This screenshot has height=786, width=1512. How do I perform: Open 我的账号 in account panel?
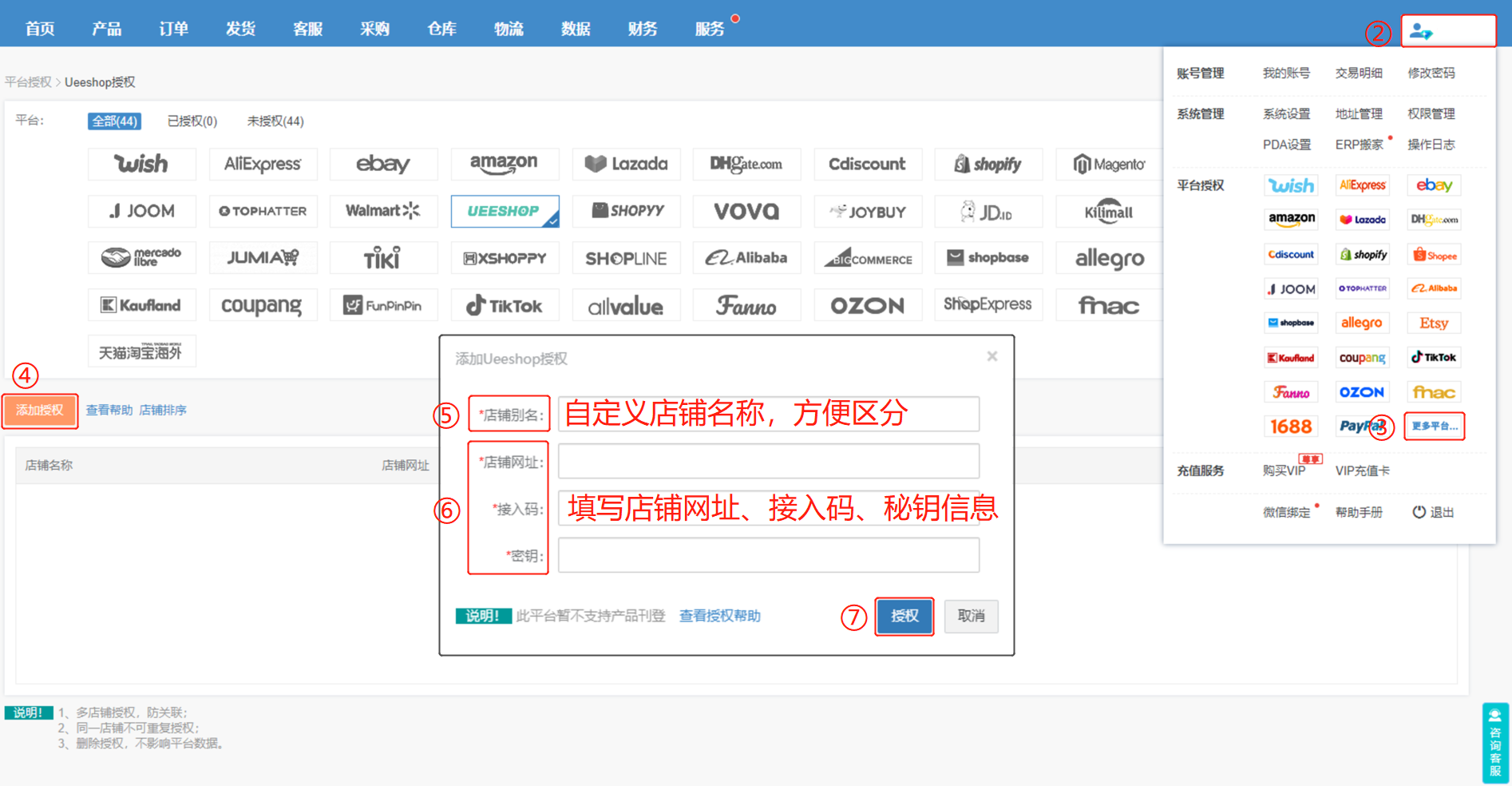tap(1286, 73)
